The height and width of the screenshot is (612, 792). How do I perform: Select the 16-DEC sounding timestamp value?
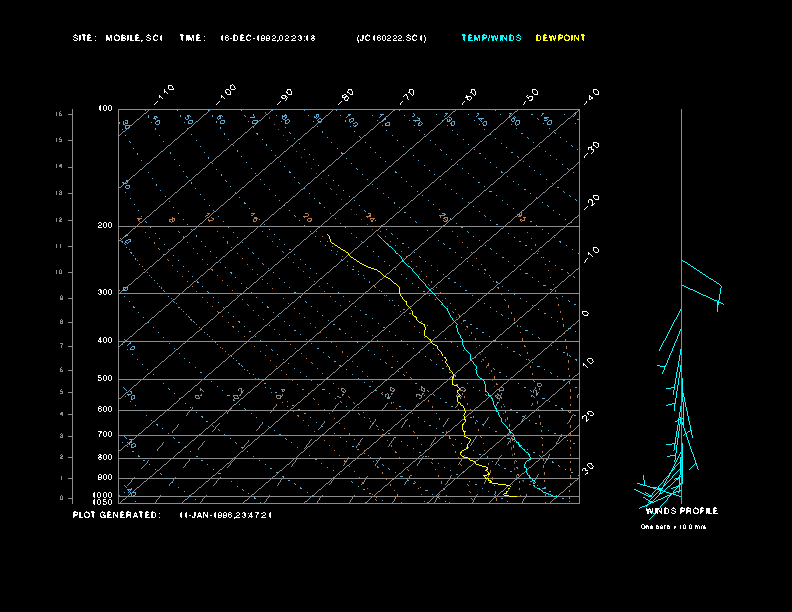pos(268,38)
